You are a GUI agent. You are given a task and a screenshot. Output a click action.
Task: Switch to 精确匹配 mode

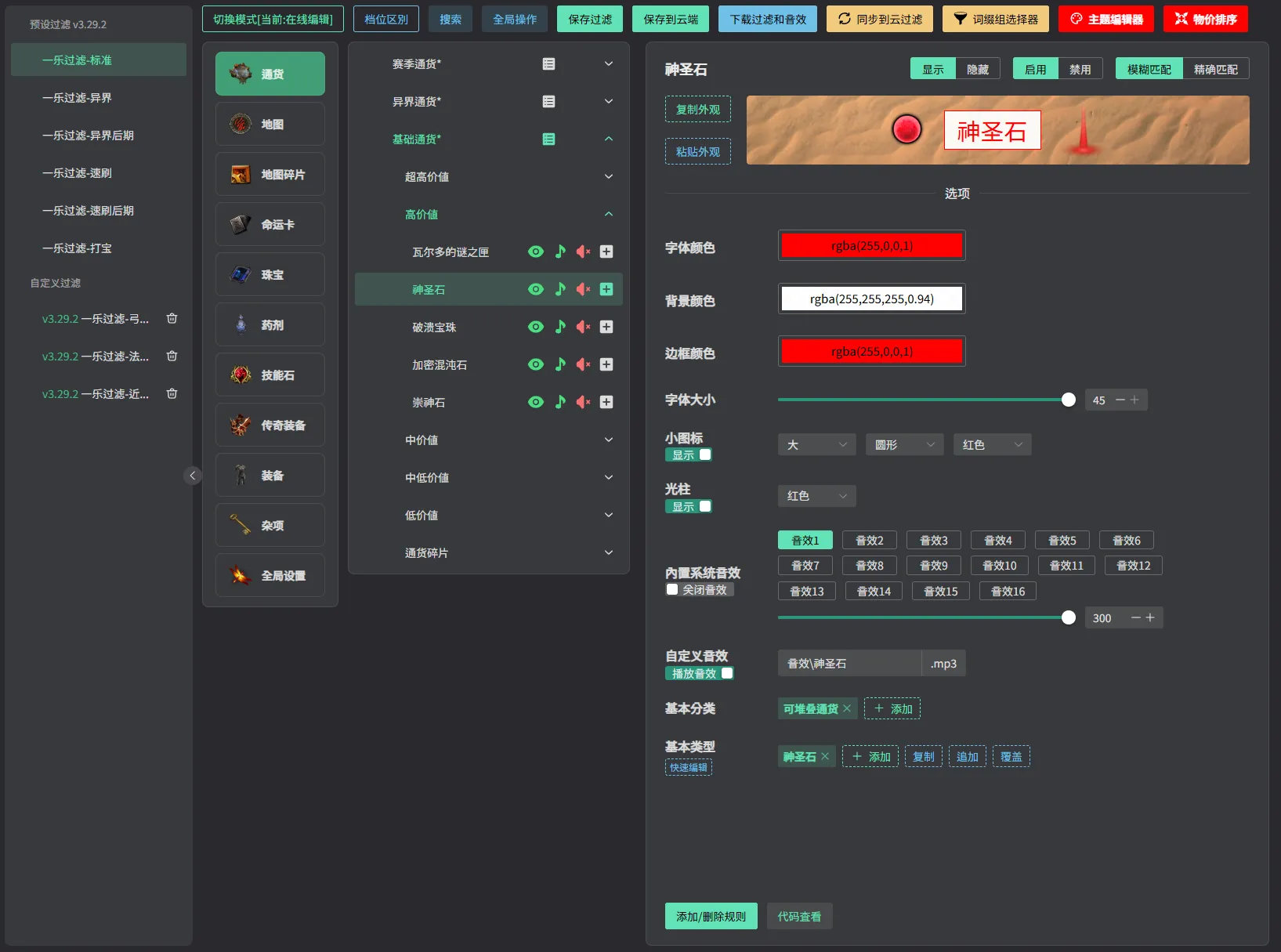(x=1215, y=69)
